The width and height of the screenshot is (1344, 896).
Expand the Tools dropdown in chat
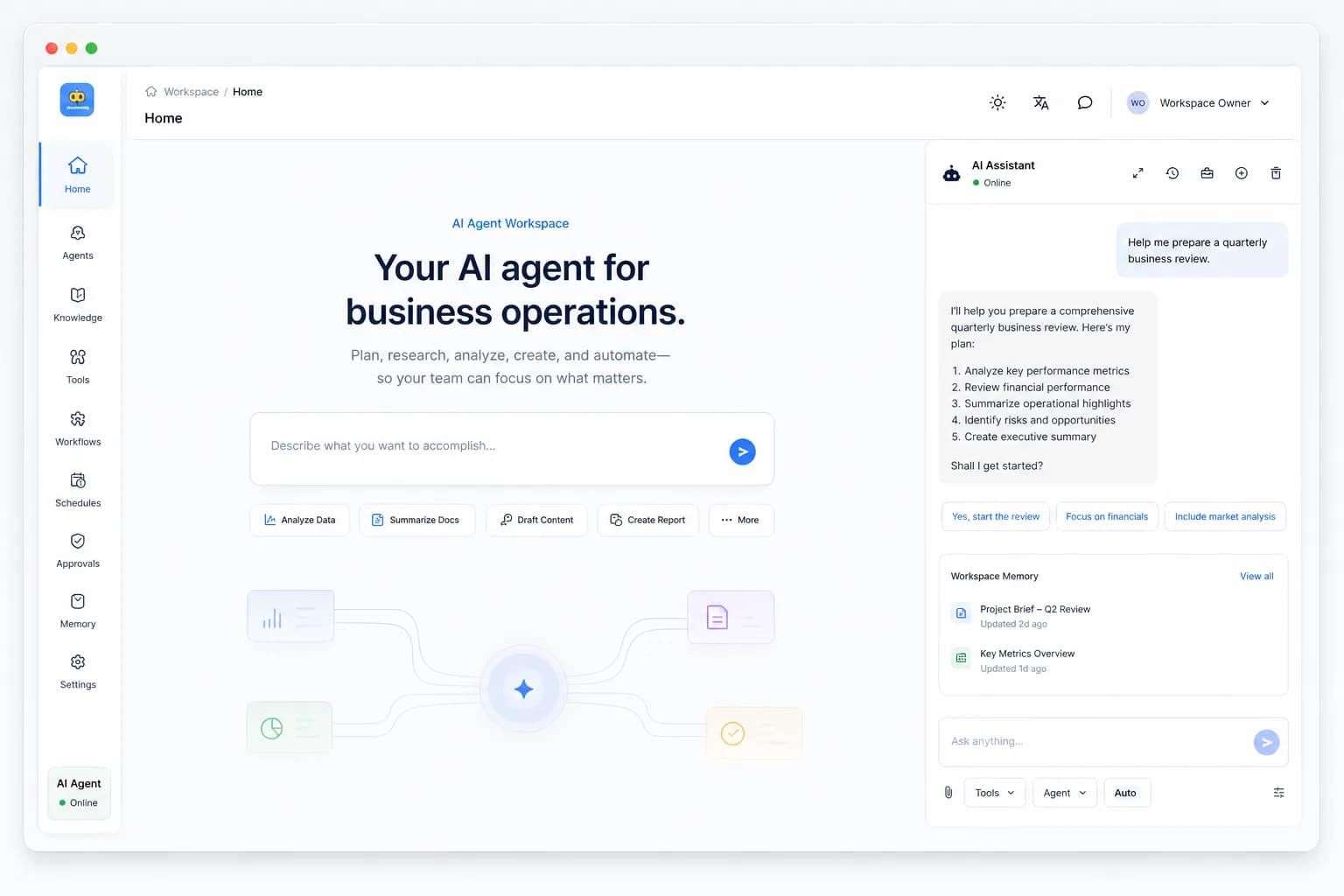pos(995,793)
